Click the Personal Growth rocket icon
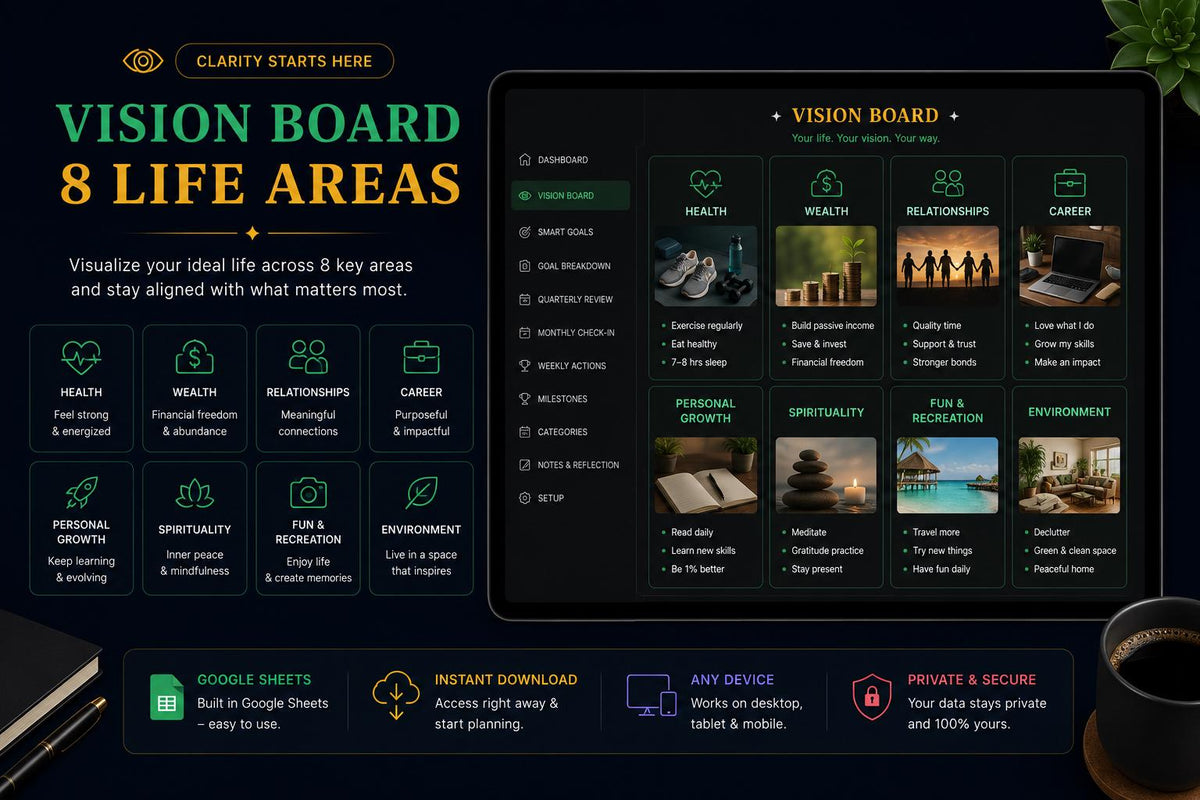The image size is (1200, 800). 81,492
